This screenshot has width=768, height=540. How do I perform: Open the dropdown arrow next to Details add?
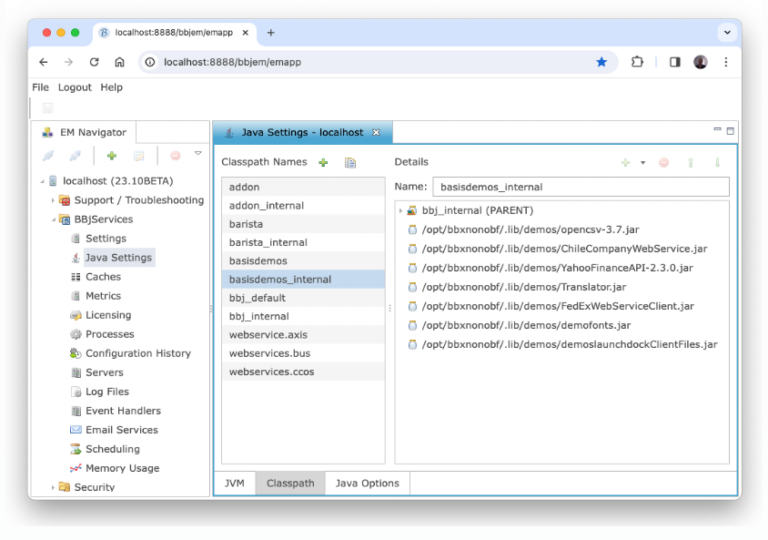click(x=643, y=162)
